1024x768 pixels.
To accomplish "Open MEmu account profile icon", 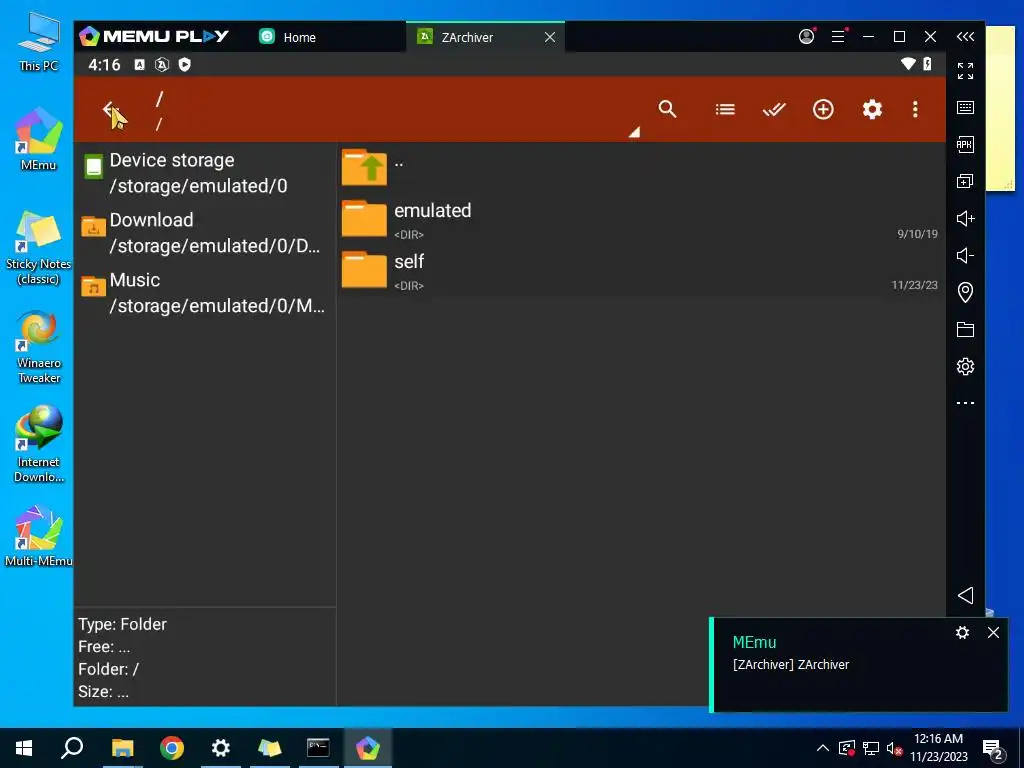I will [807, 36].
